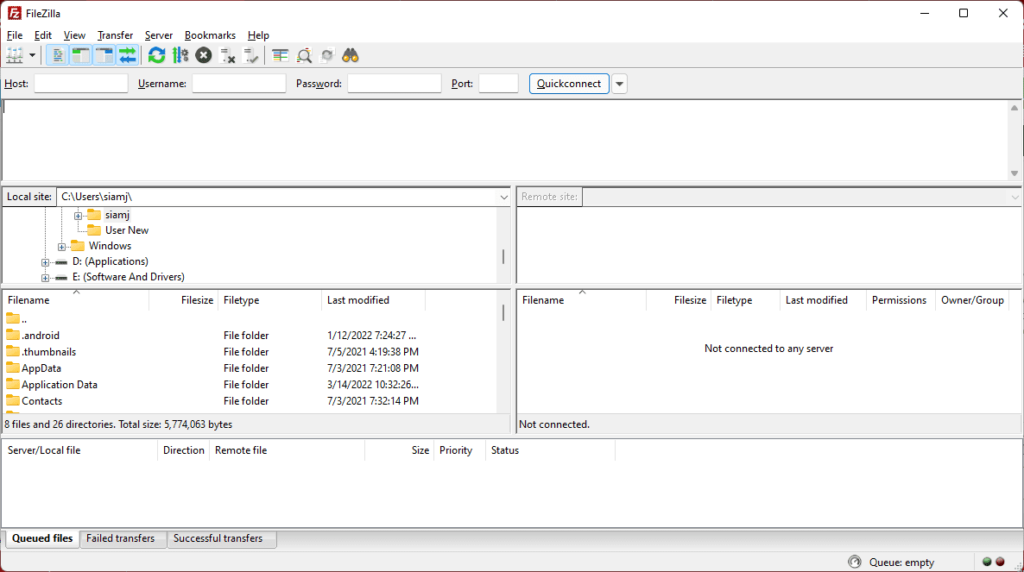Viewport: 1024px width, 572px height.
Task: Open the Bookmarks menu
Action: tap(210, 35)
